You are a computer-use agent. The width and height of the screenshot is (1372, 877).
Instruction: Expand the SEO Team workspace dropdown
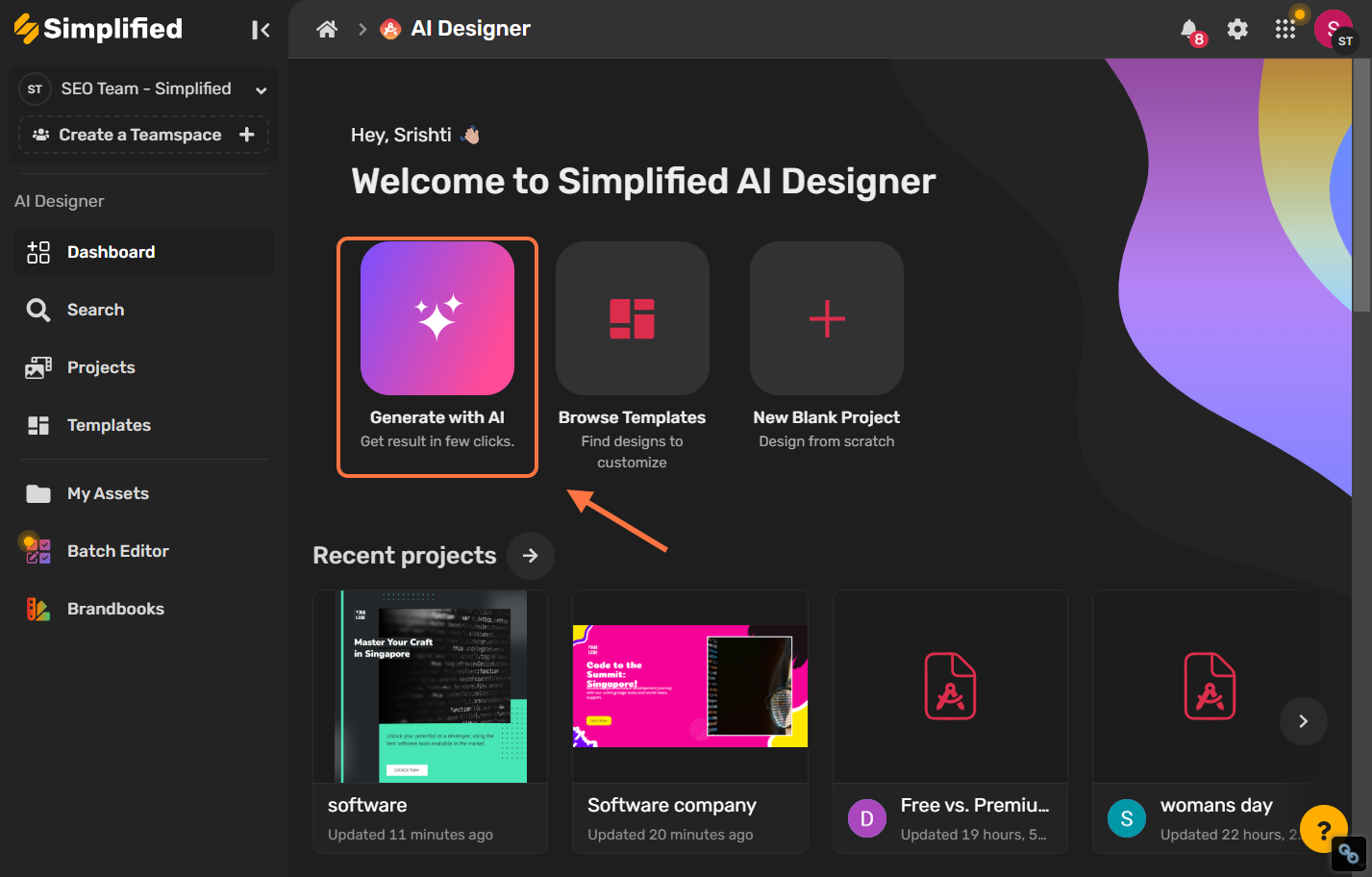coord(261,89)
